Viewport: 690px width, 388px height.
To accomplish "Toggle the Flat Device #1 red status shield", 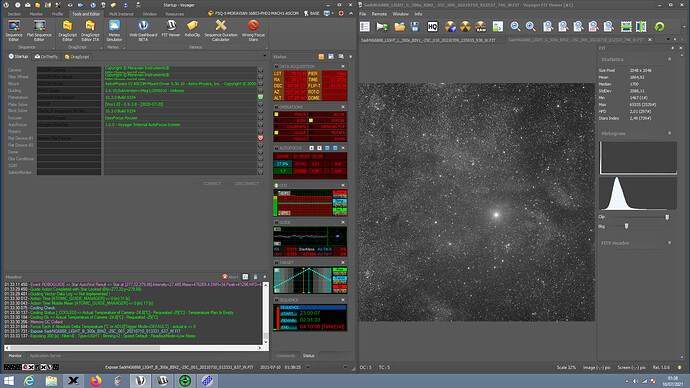I will (x=261, y=138).
